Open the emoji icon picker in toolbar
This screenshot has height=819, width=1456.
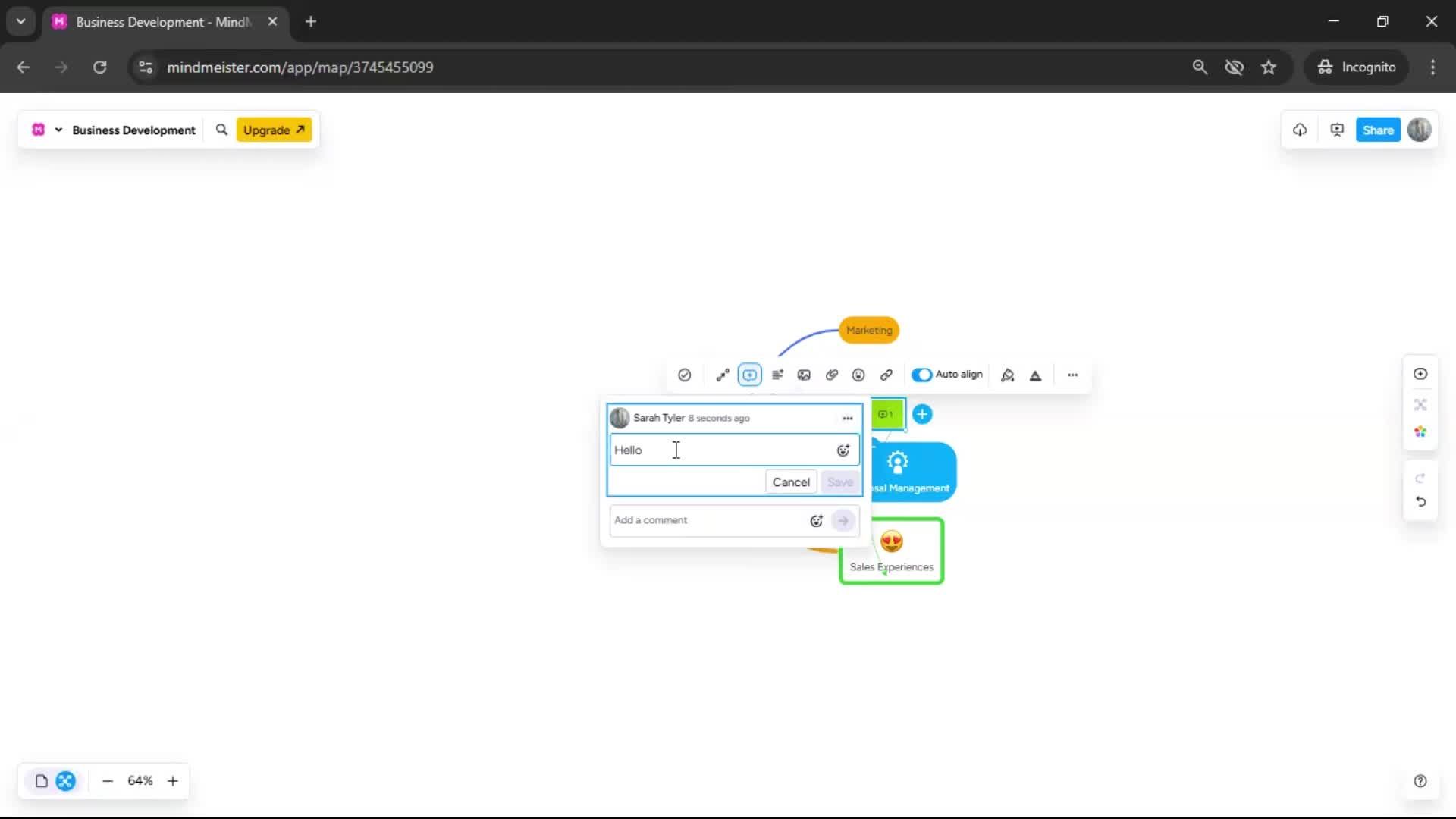click(x=858, y=375)
